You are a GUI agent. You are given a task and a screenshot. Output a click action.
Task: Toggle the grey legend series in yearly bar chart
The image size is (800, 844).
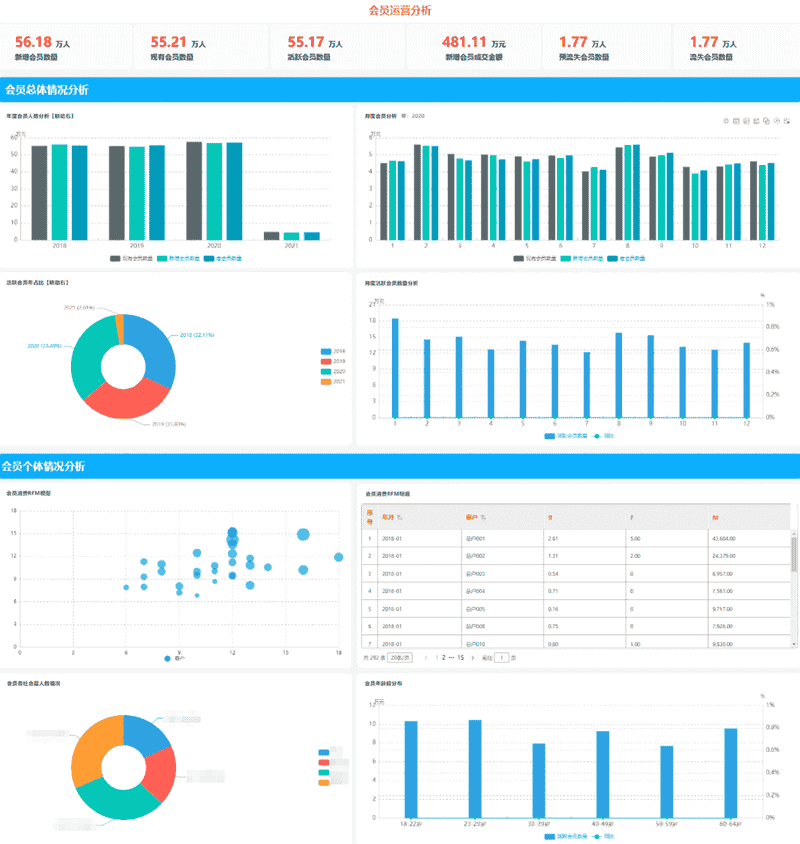[x=131, y=258]
